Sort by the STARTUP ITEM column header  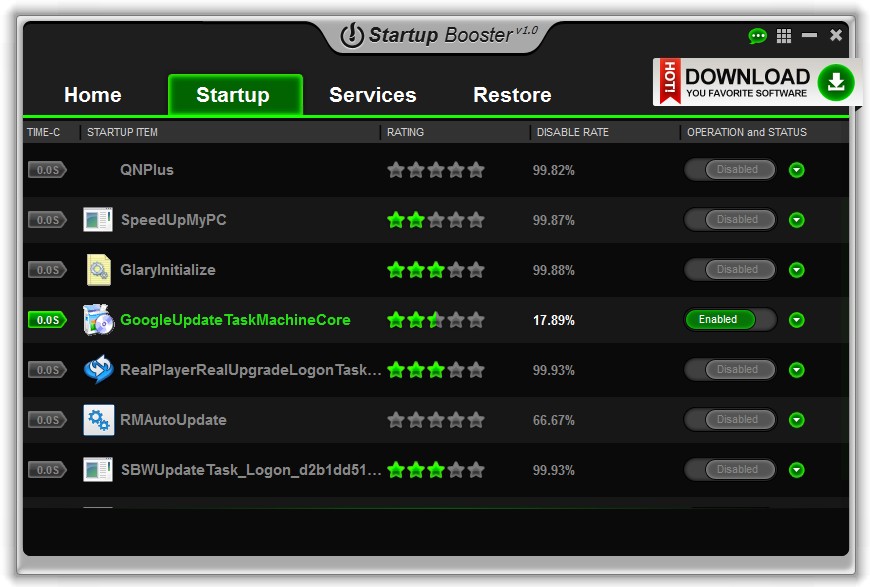click(x=122, y=132)
